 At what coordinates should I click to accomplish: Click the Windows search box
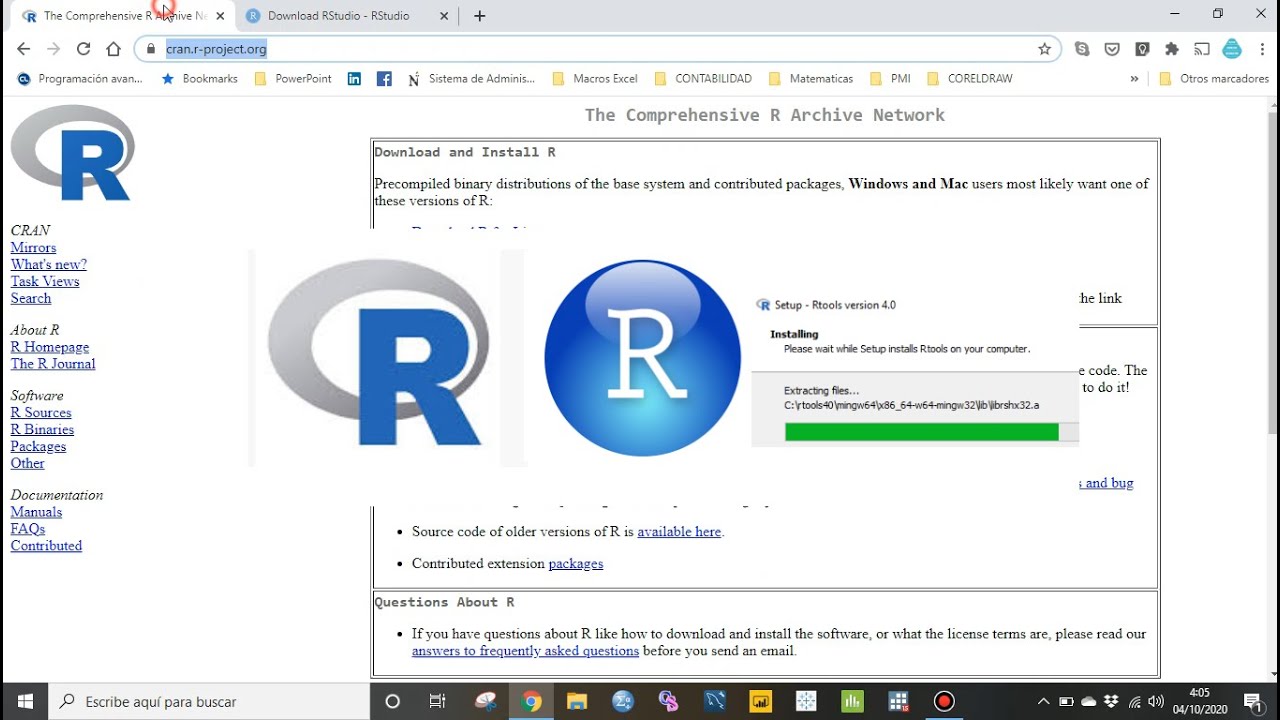pyautogui.click(x=209, y=701)
